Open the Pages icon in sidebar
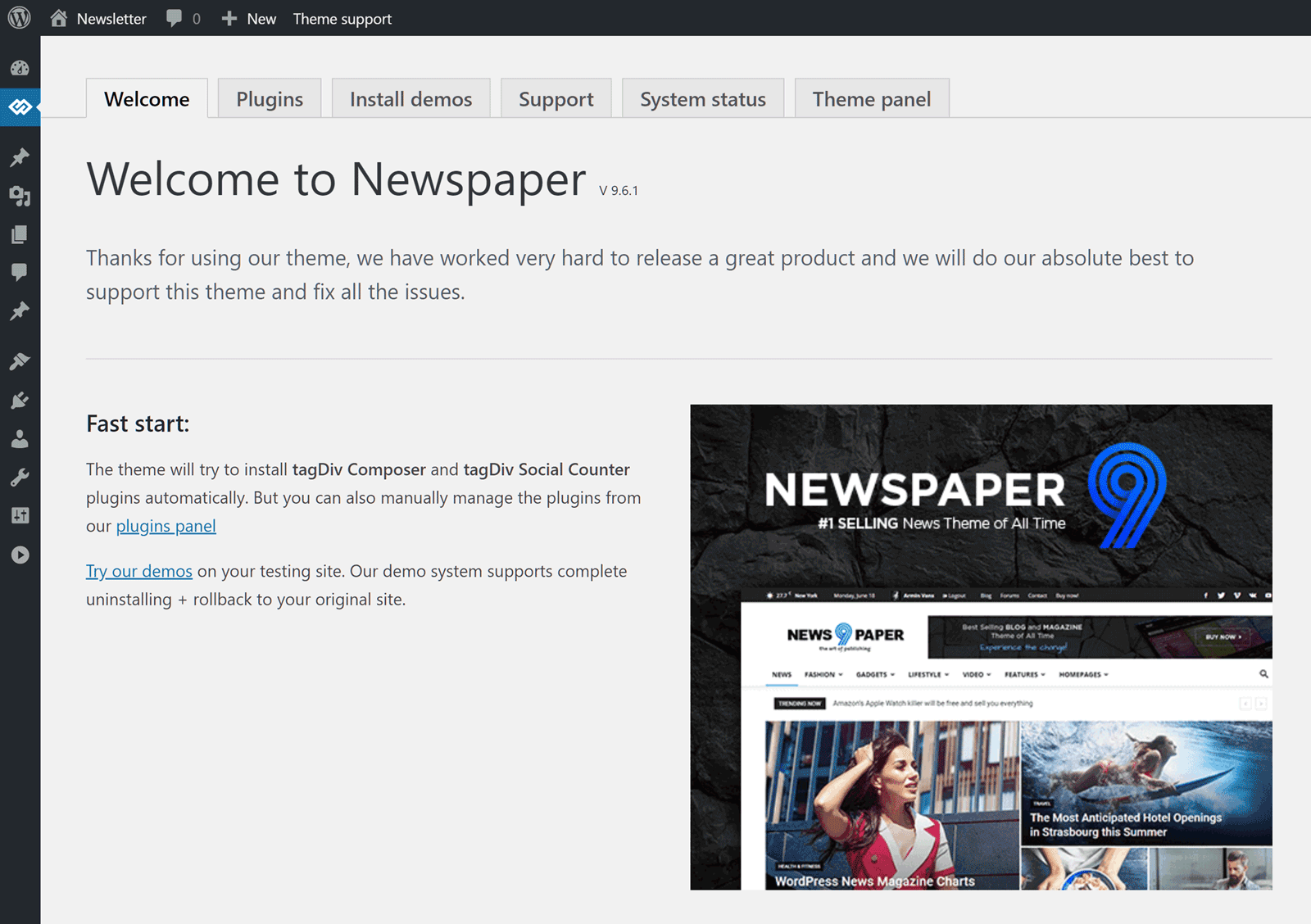Image resolution: width=1311 pixels, height=924 pixels. [20, 235]
